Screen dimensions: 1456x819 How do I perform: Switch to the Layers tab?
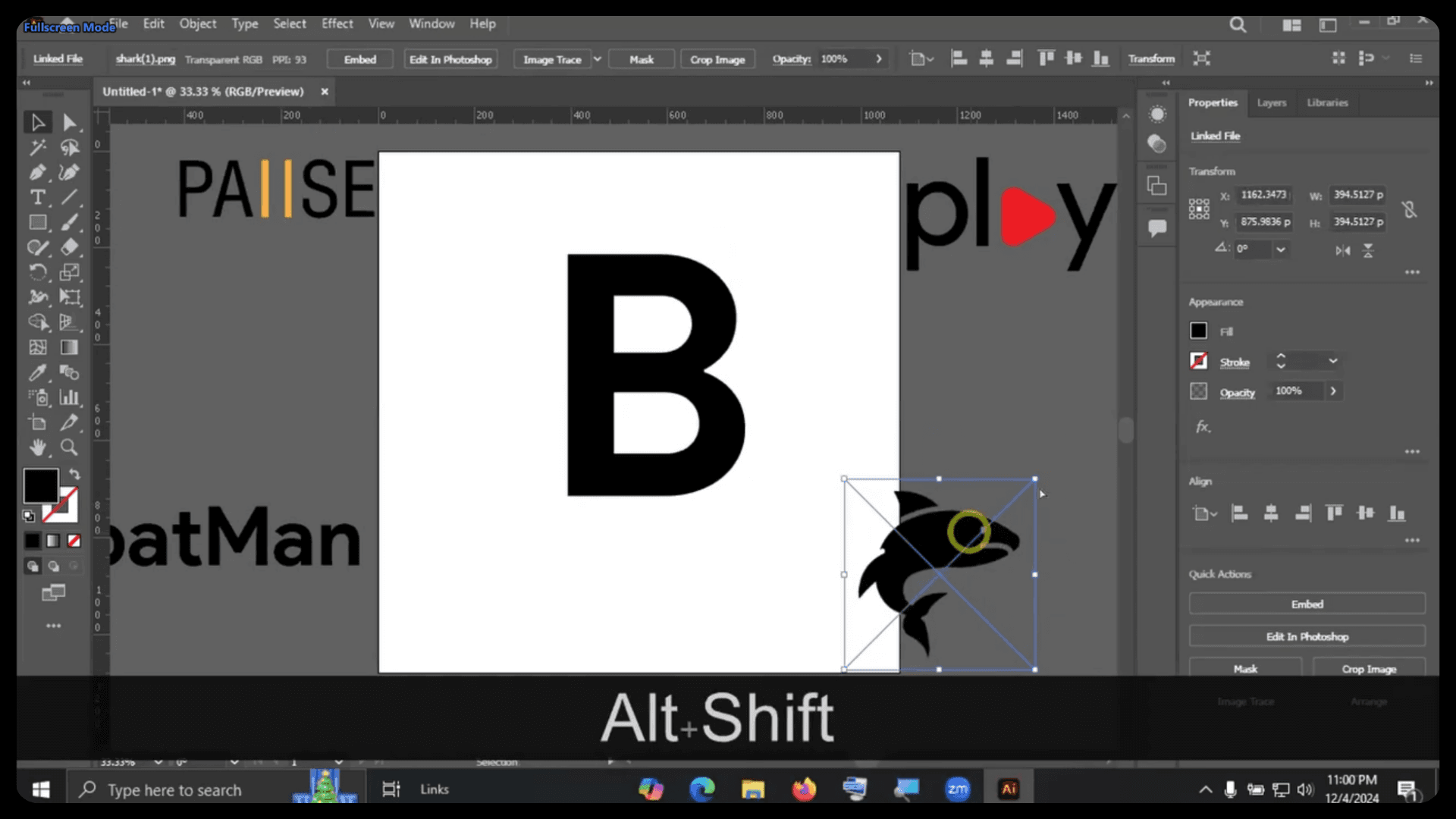pyautogui.click(x=1272, y=102)
